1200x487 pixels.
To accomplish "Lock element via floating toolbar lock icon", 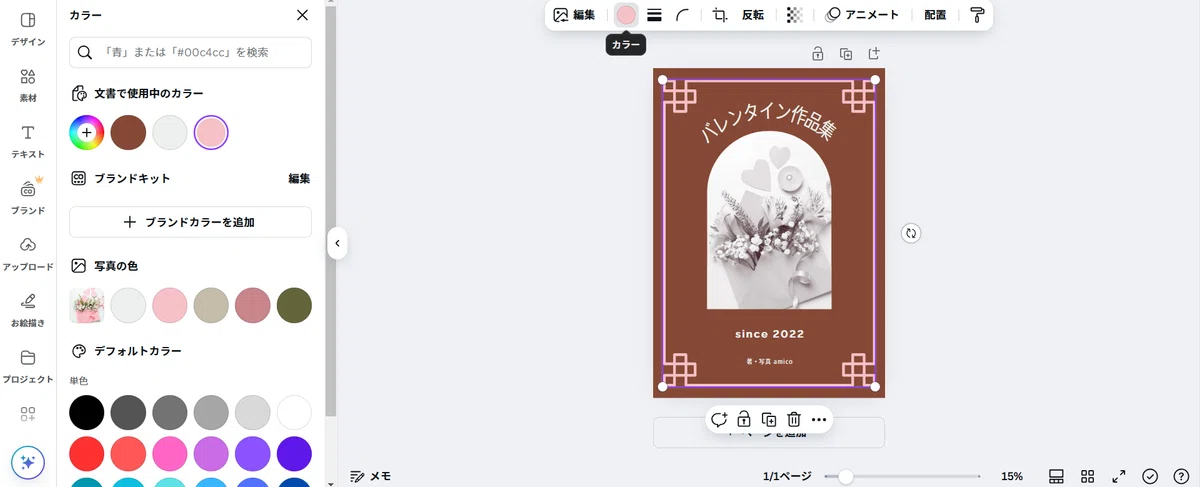I will pos(744,419).
